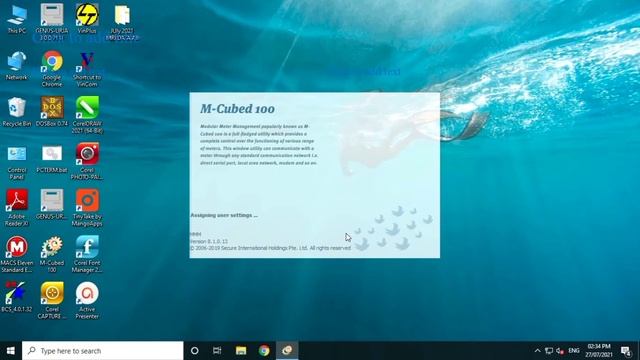
Task: Click the 'Assigning user settings ...' status text
Action: click(224, 215)
